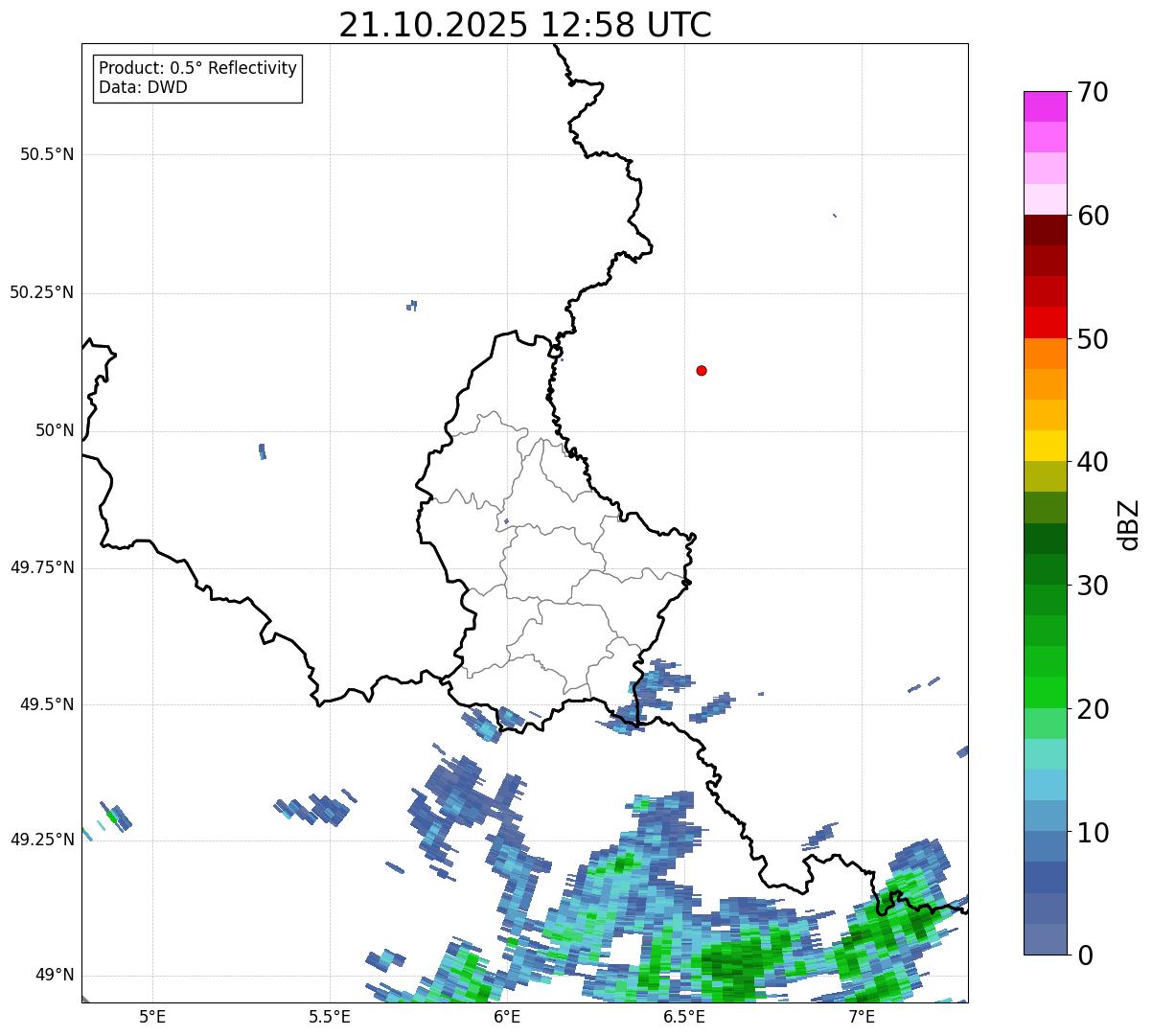
Task: Pick the light cyan swatch near 15
Action: click(1045, 754)
